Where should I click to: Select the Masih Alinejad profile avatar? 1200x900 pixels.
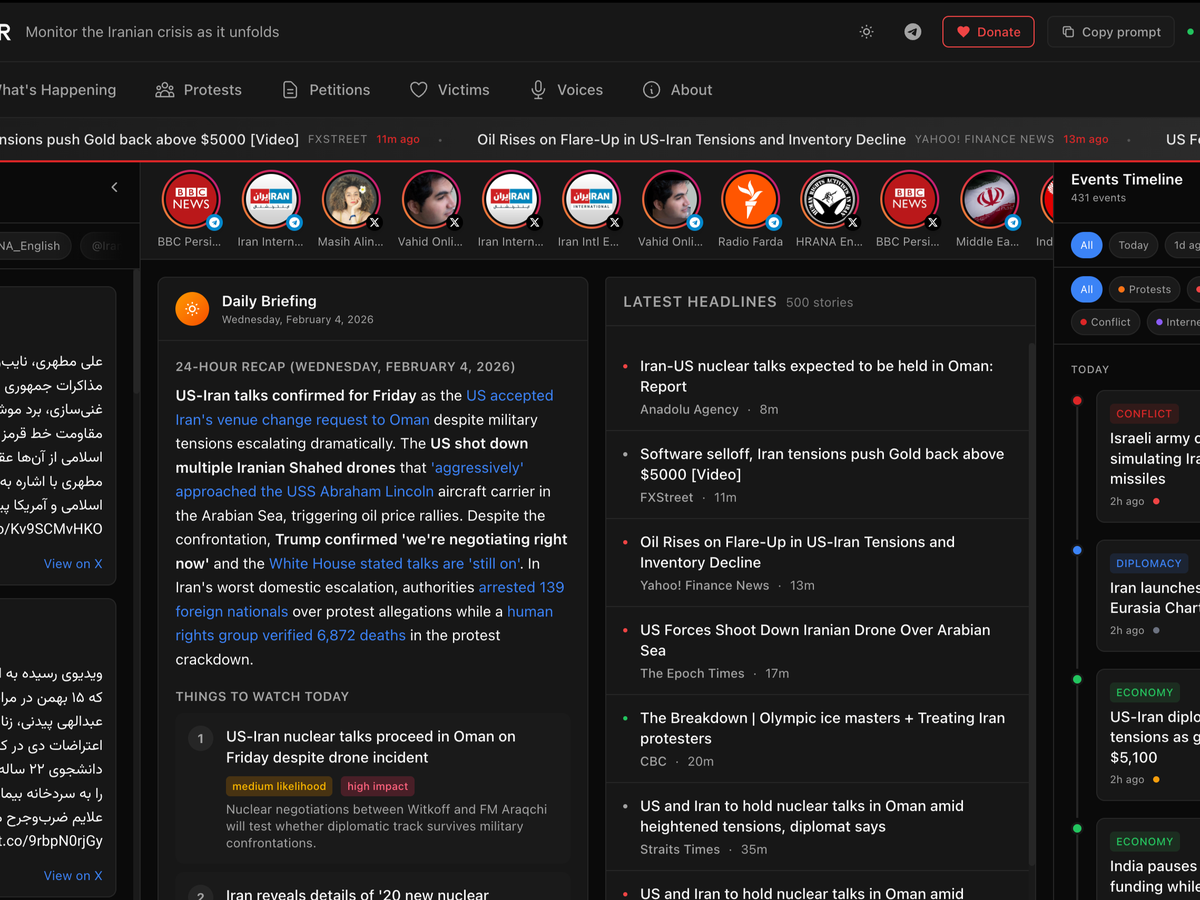pos(351,200)
